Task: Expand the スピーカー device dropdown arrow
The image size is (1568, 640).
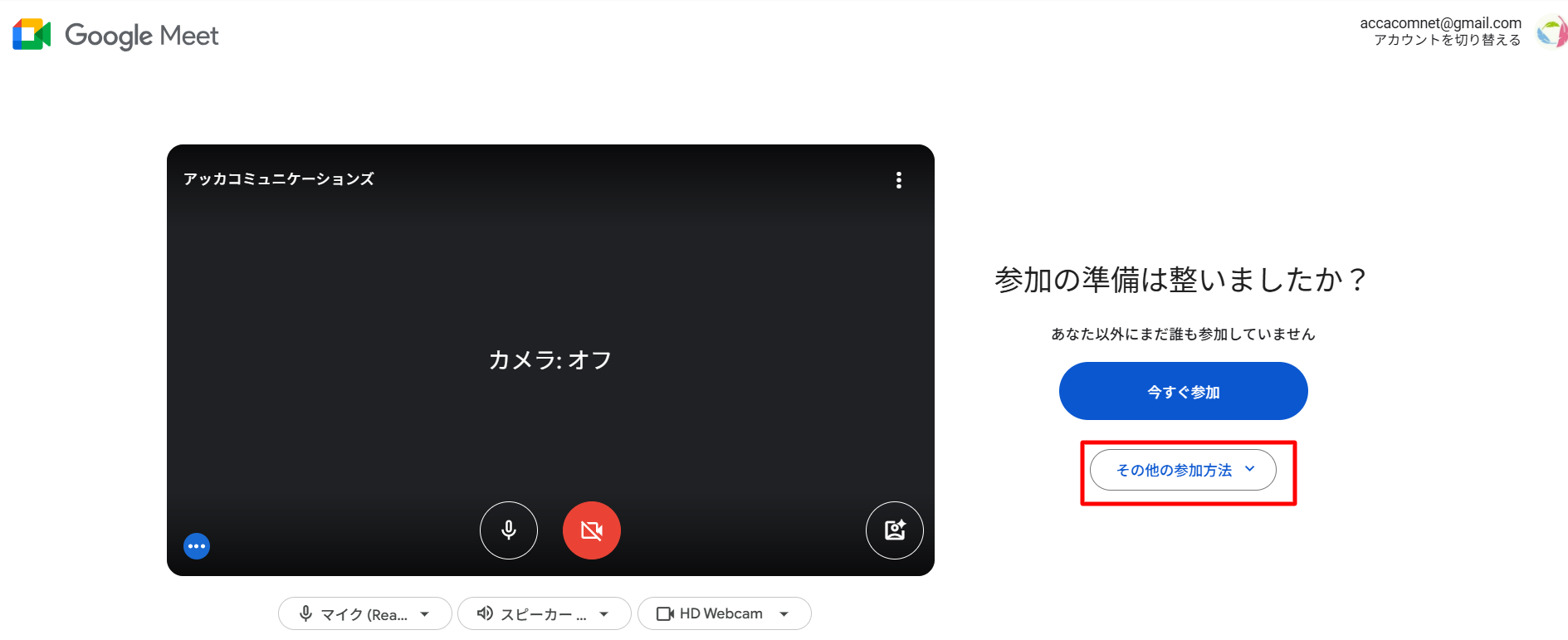Action: click(604, 614)
